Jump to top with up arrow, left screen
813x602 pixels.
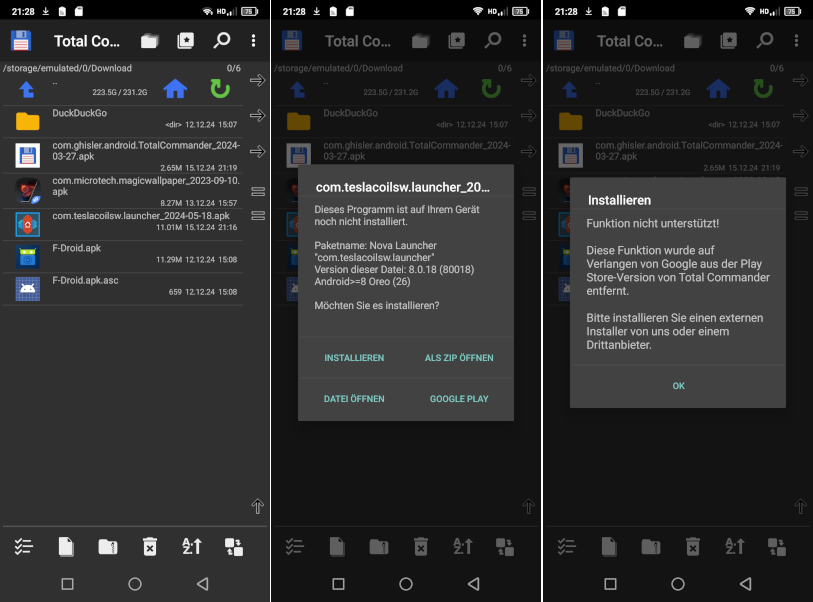[x=258, y=506]
